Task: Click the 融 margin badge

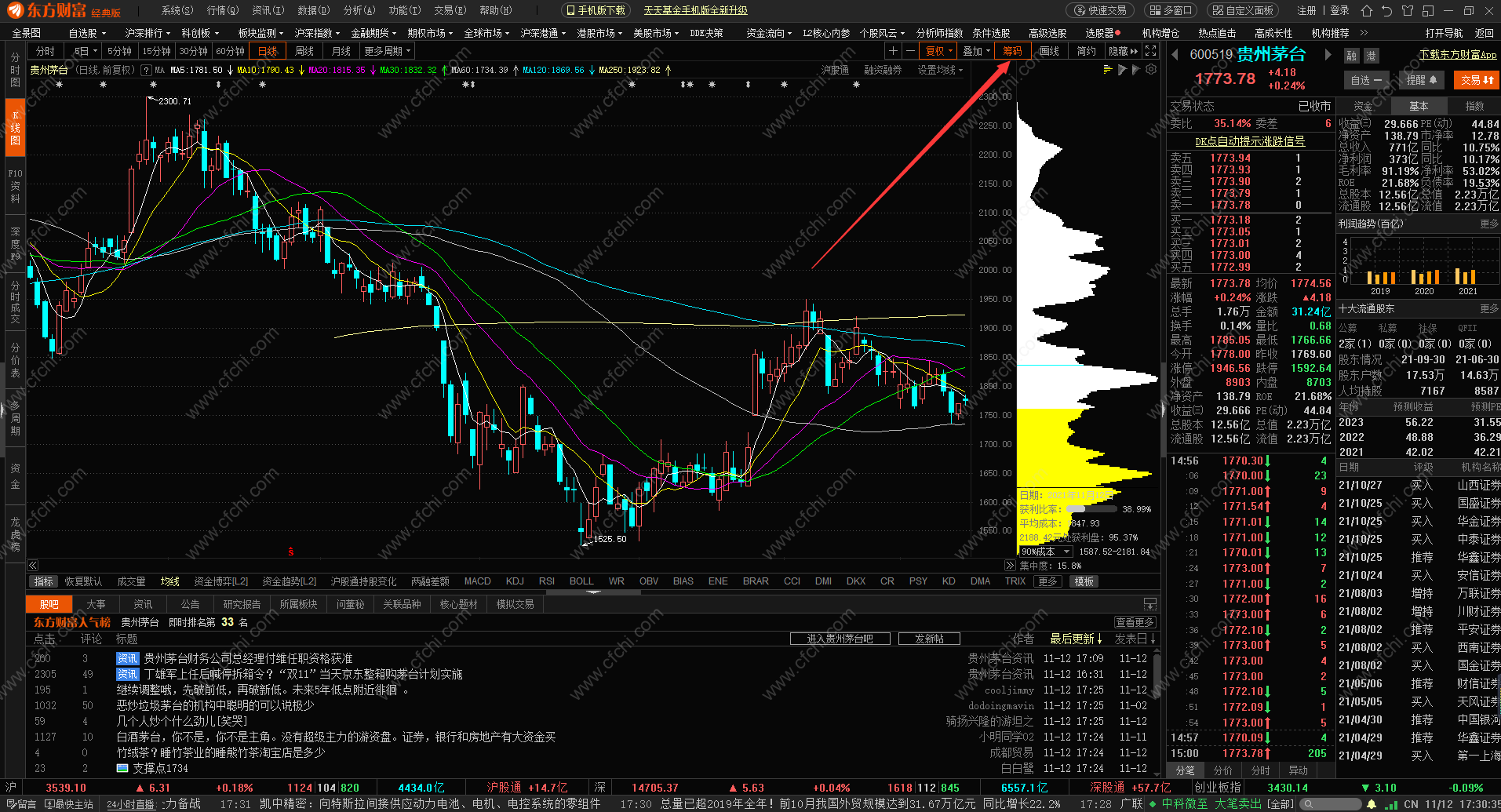Action: [1351, 56]
